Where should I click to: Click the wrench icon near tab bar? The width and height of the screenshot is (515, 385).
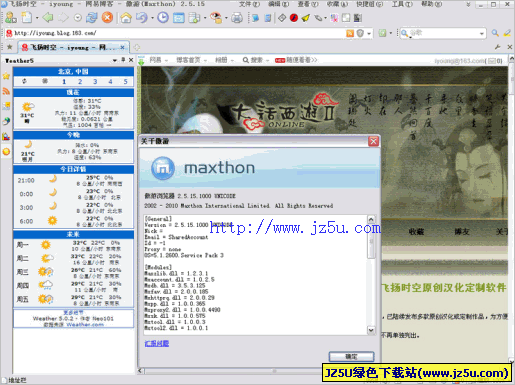498,47
